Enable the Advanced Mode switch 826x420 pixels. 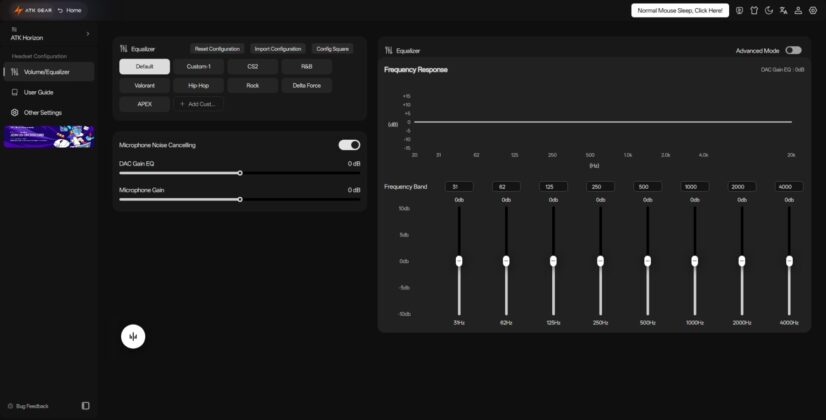tap(793, 50)
